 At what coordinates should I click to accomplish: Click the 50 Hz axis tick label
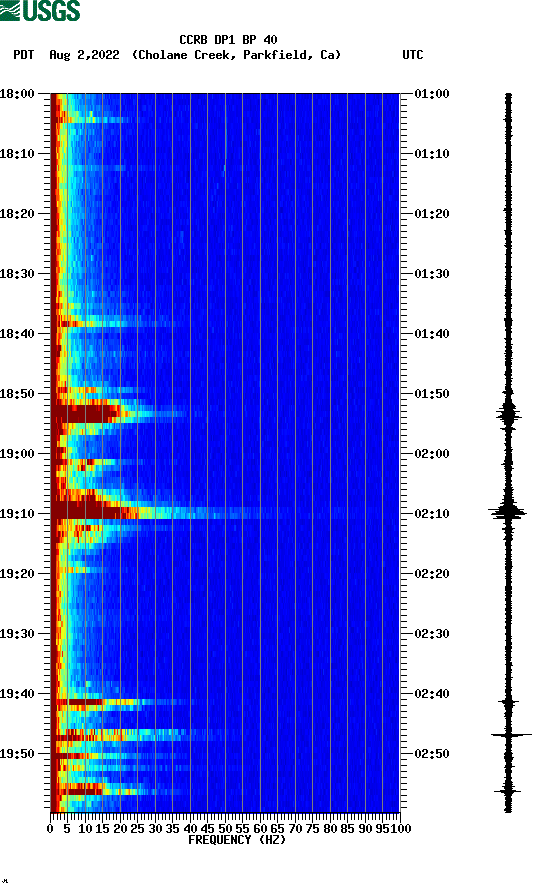(x=225, y=829)
